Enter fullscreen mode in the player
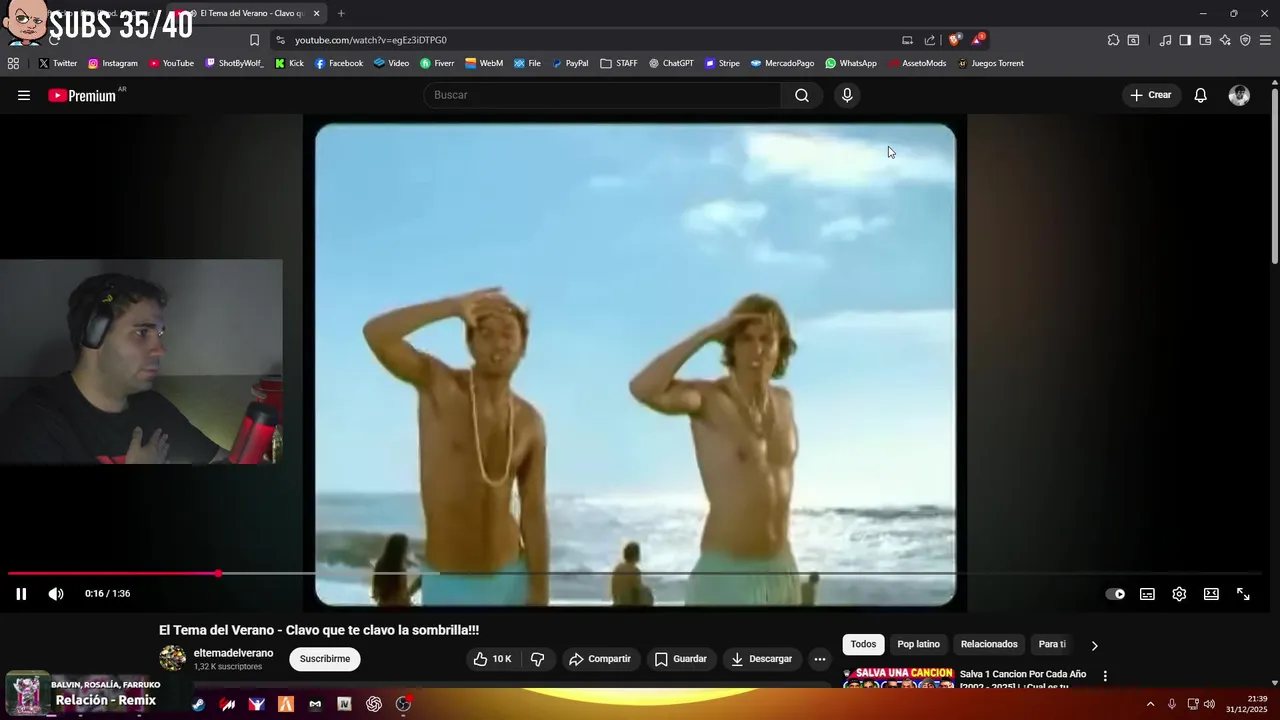 click(1243, 594)
